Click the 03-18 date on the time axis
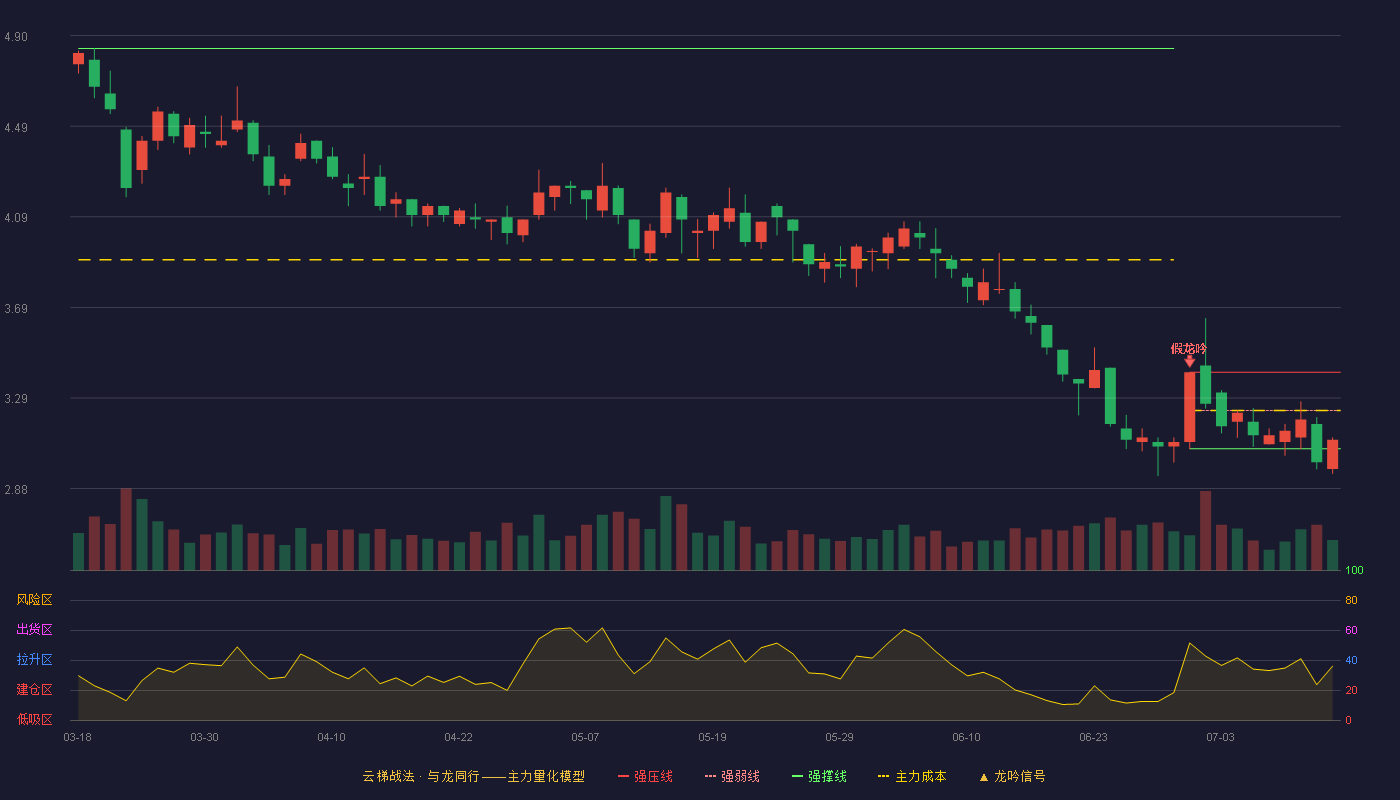The width and height of the screenshot is (1400, 800). pos(77,737)
